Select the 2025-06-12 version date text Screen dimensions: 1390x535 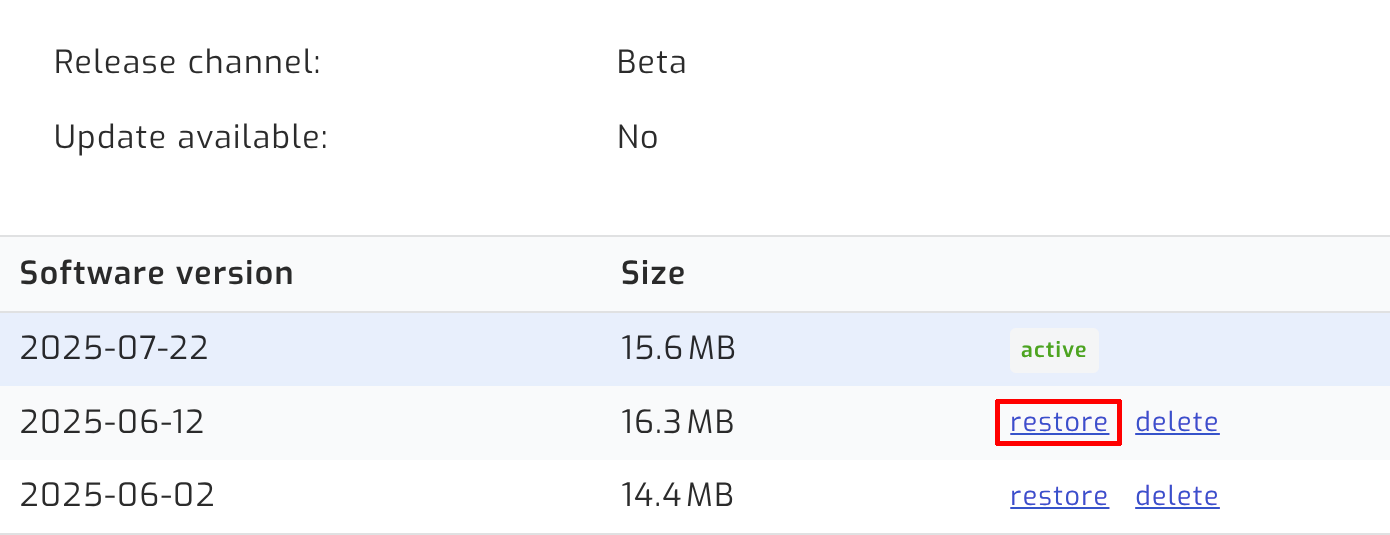point(112,422)
